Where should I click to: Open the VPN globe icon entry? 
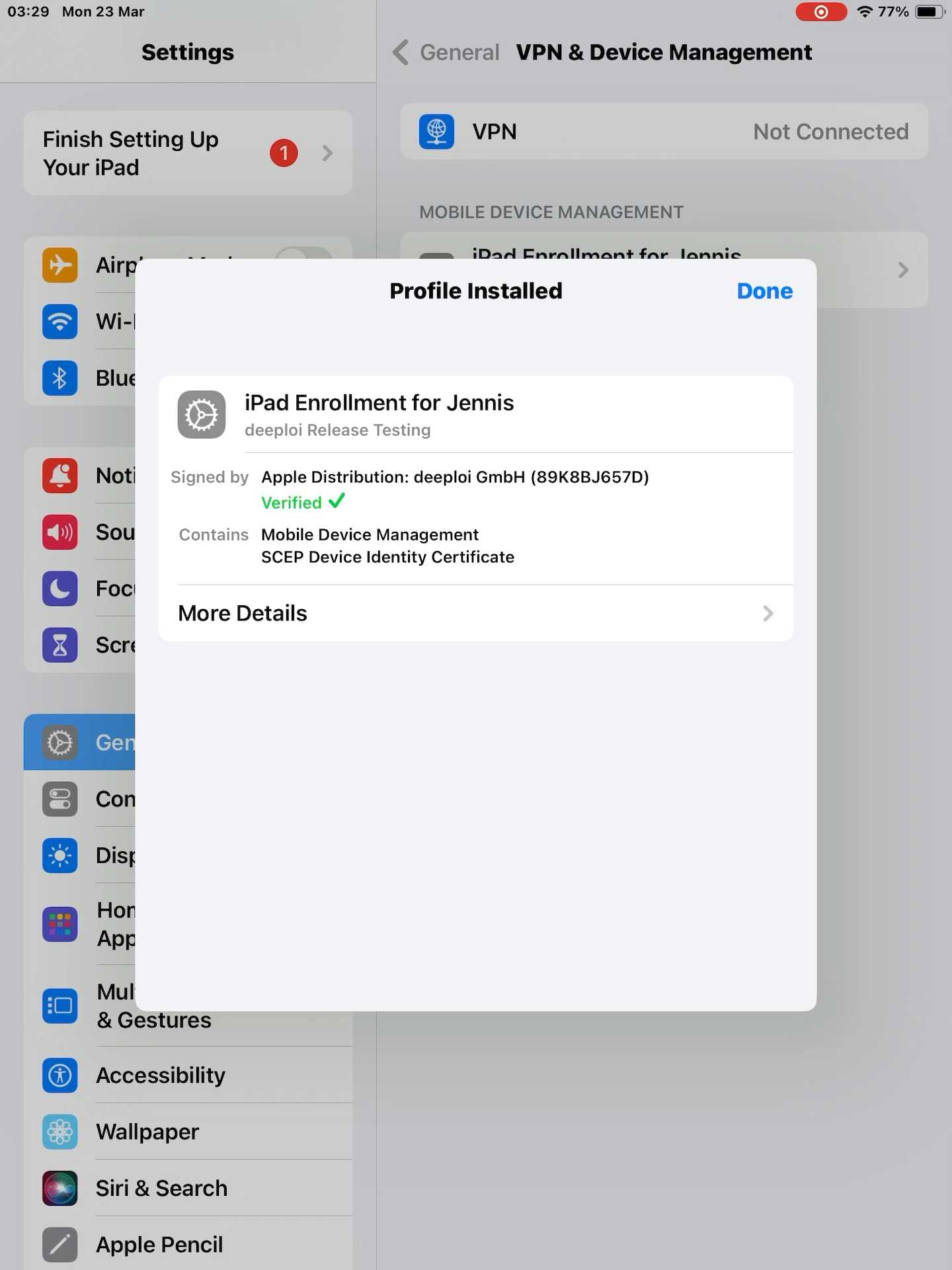click(x=436, y=132)
